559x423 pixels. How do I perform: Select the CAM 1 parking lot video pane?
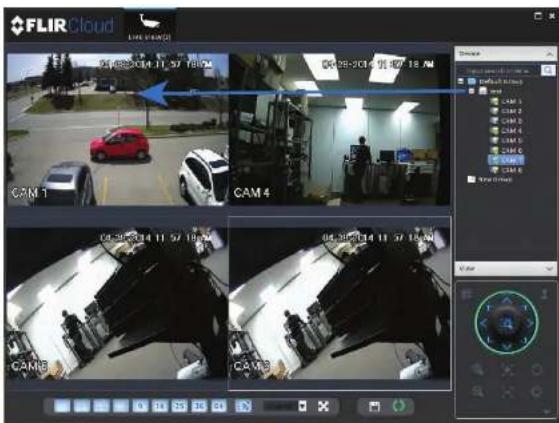coord(118,129)
